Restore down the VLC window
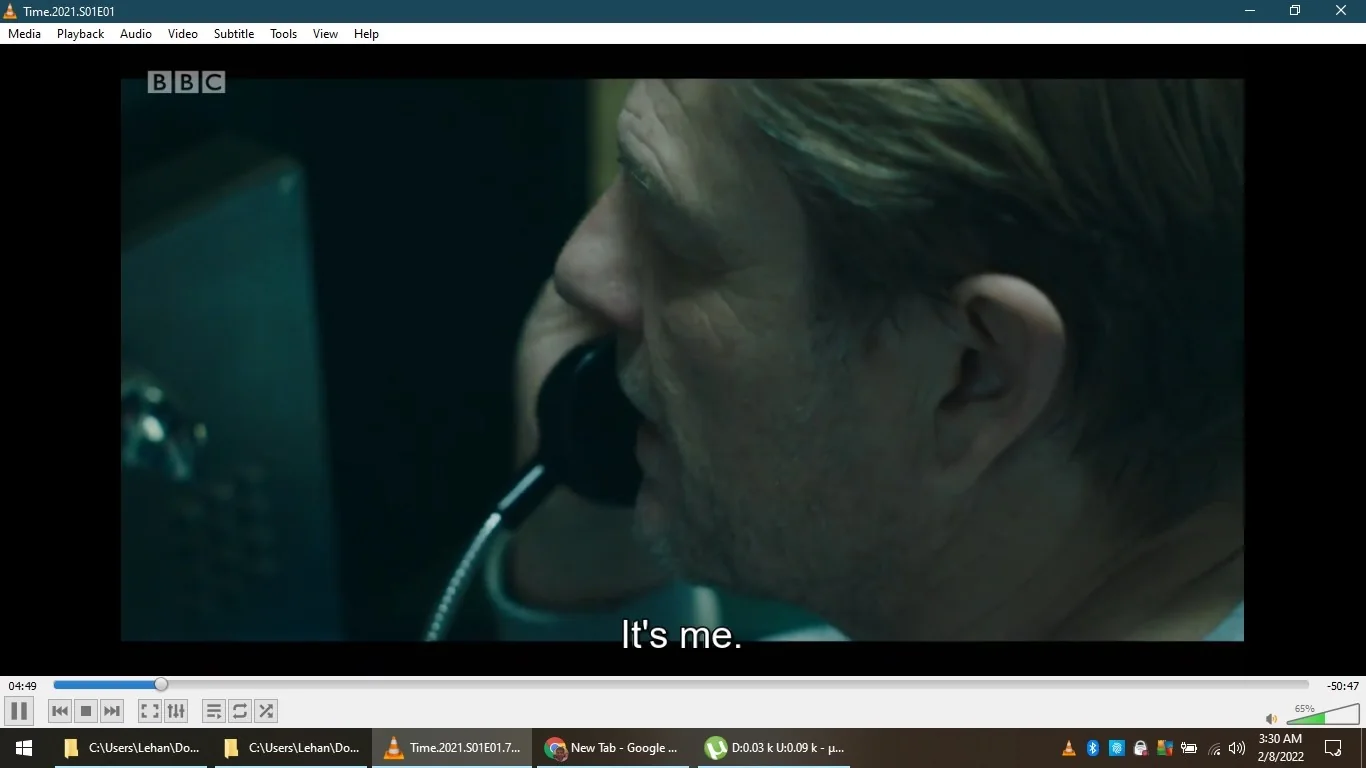The height and width of the screenshot is (768, 1366). [1295, 11]
